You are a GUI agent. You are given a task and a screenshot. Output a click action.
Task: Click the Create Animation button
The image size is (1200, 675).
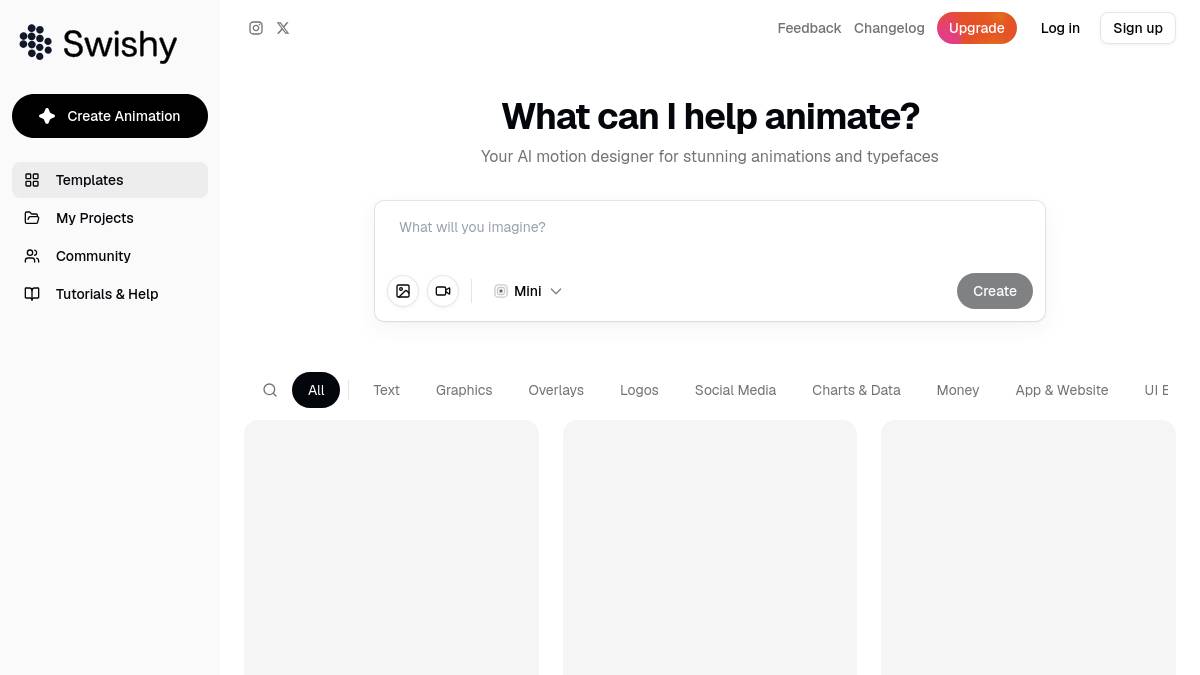110,116
